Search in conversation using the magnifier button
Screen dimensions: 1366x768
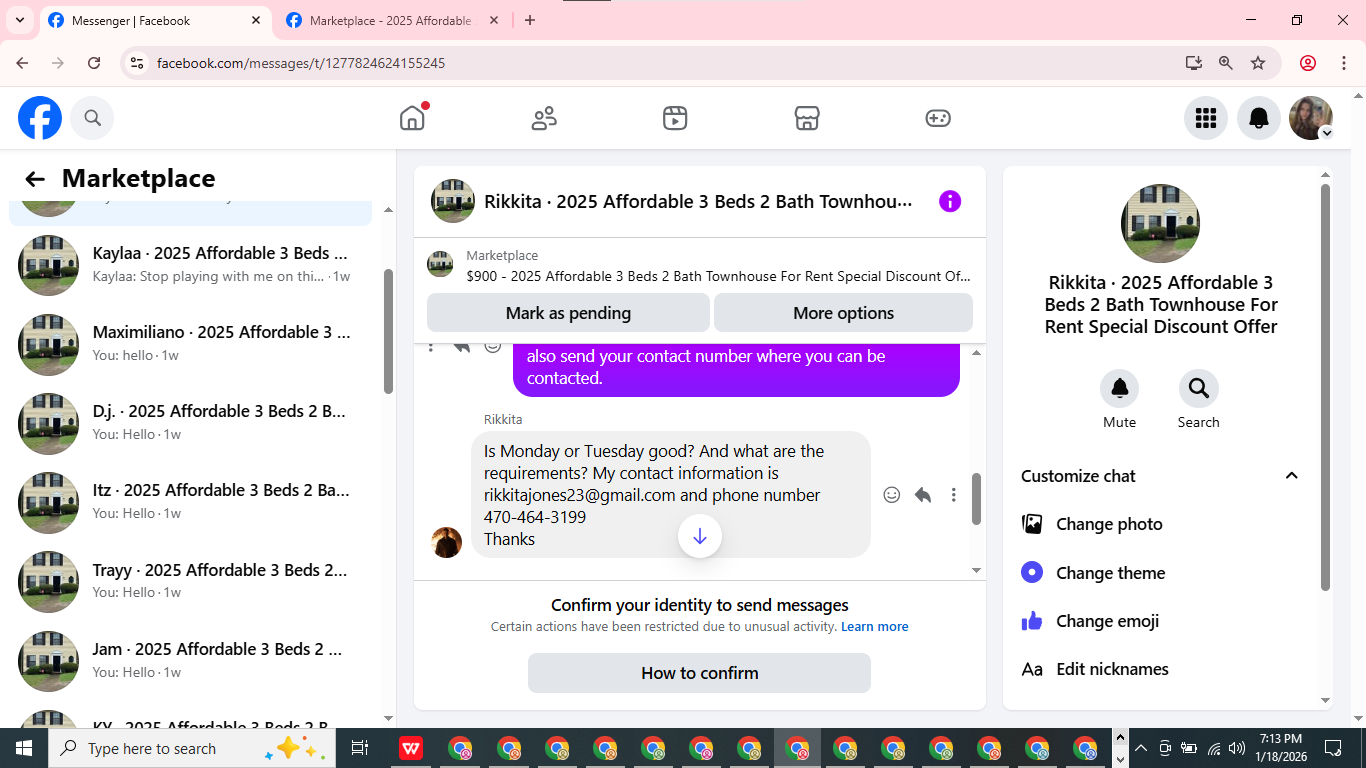point(1198,388)
